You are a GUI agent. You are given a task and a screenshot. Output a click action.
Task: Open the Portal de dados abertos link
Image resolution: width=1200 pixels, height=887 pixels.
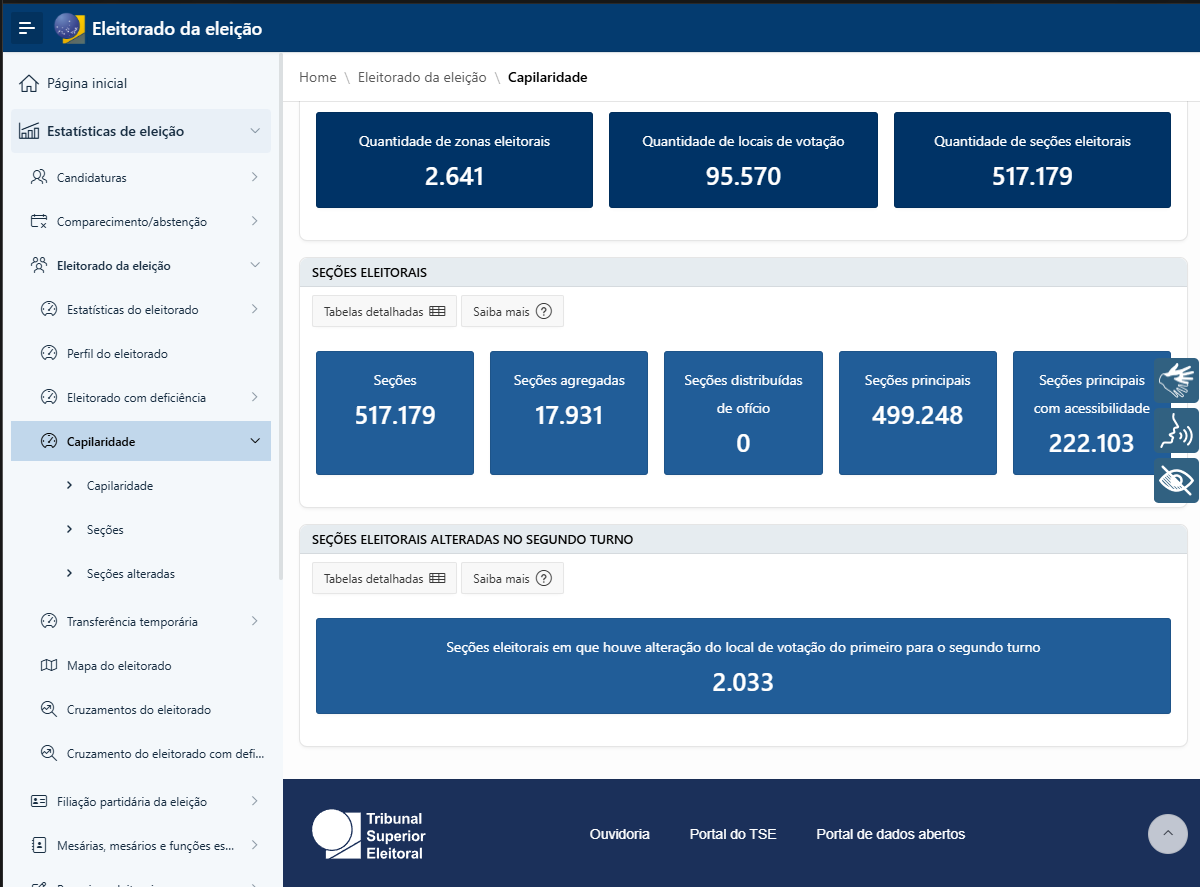[891, 834]
